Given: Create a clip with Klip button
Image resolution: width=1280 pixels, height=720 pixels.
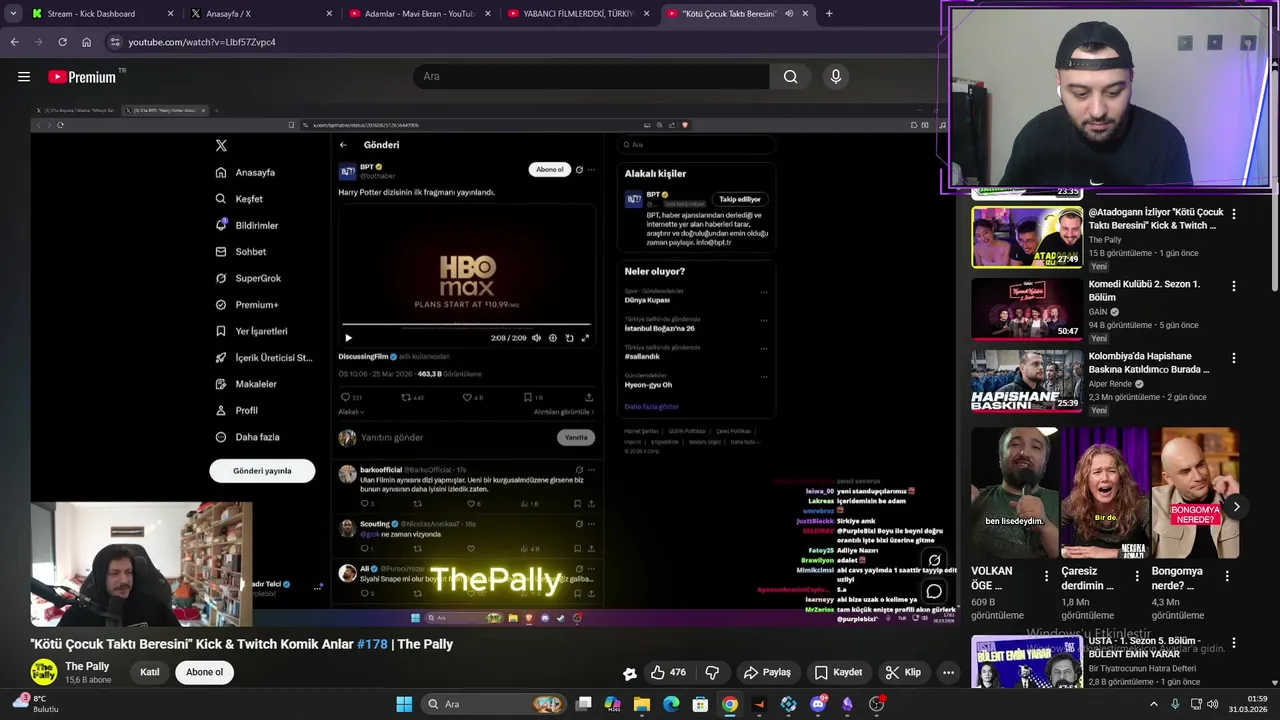Looking at the screenshot, I should tap(903, 673).
